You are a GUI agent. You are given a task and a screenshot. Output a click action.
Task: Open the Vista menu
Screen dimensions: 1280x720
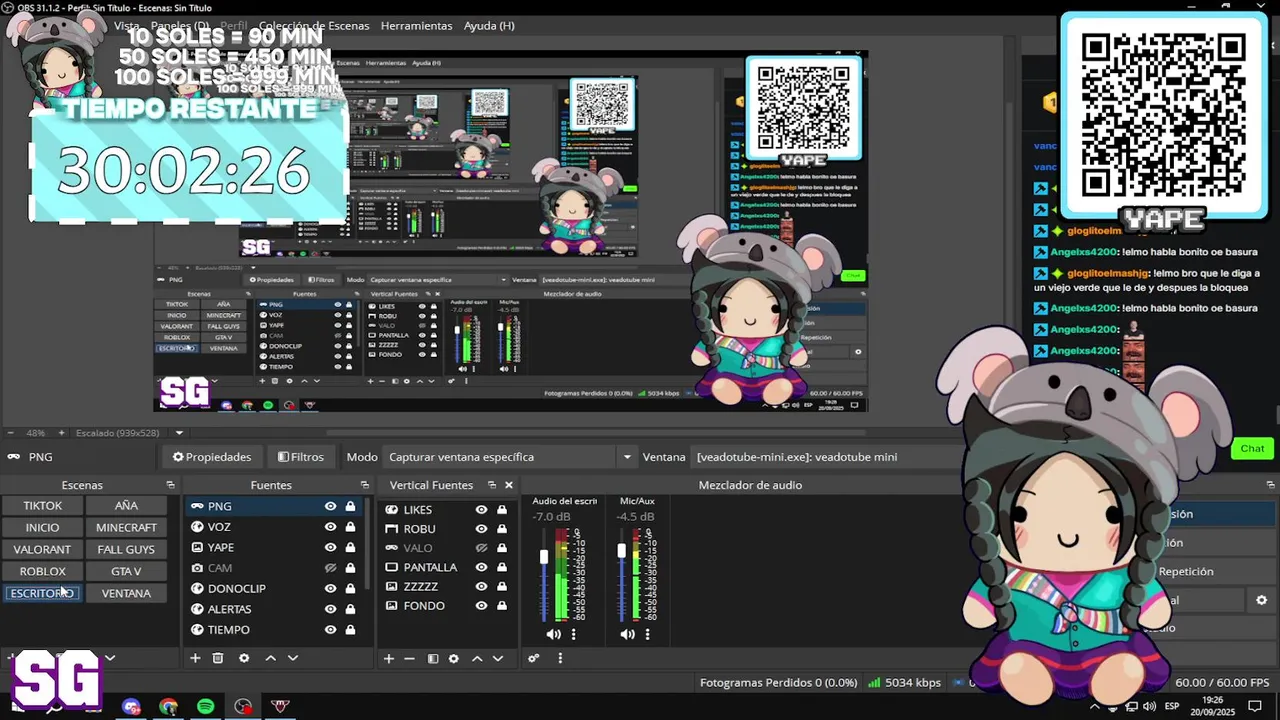[x=127, y=26]
